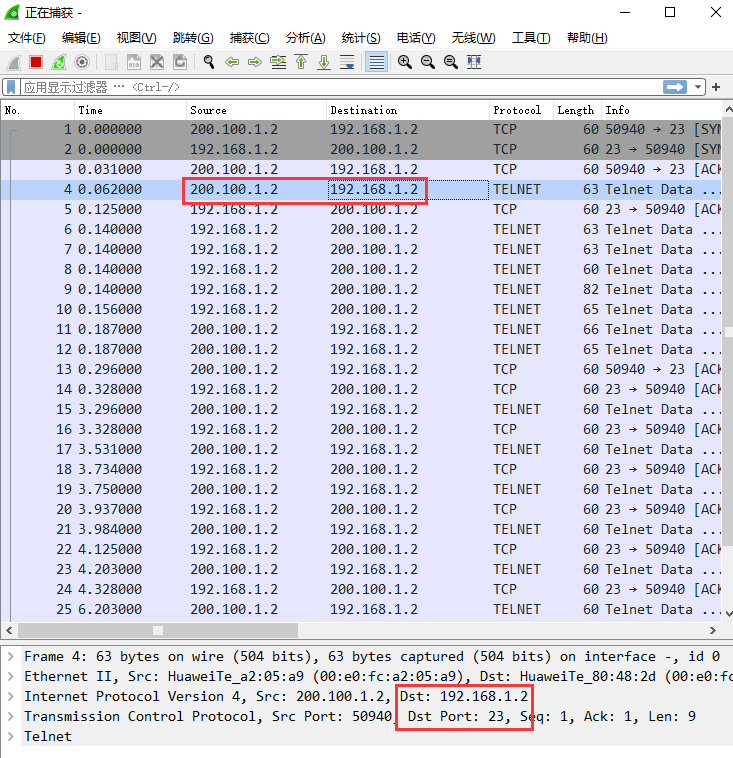Open the 统计(S) menu

click(361, 38)
